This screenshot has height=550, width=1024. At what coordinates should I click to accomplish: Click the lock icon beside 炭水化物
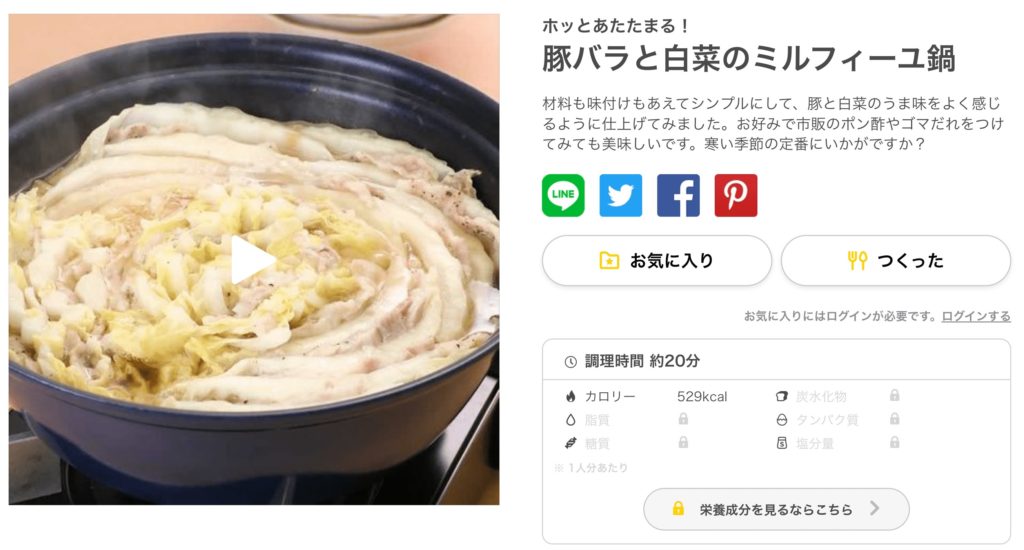895,395
